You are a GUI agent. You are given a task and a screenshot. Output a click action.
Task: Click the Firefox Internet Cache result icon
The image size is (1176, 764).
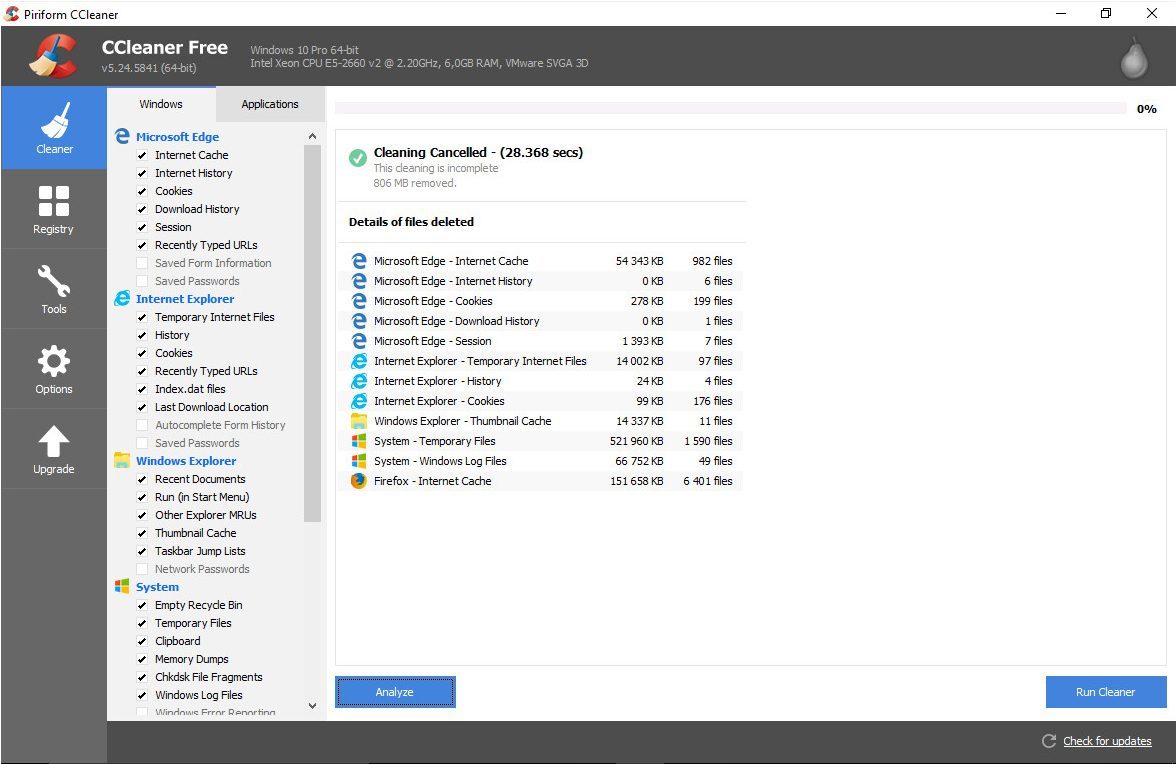click(x=359, y=481)
